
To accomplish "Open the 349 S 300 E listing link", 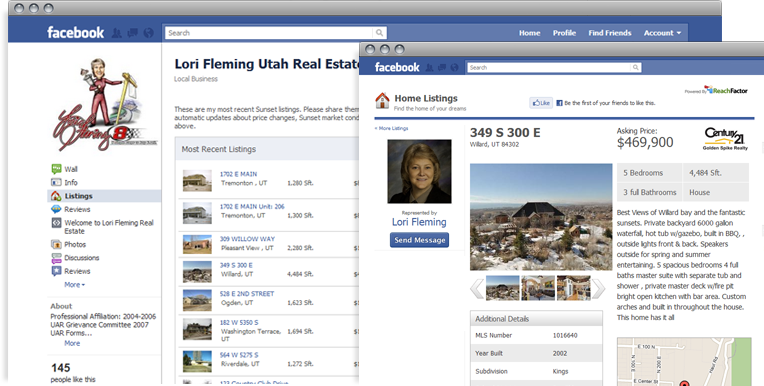I will [236, 265].
